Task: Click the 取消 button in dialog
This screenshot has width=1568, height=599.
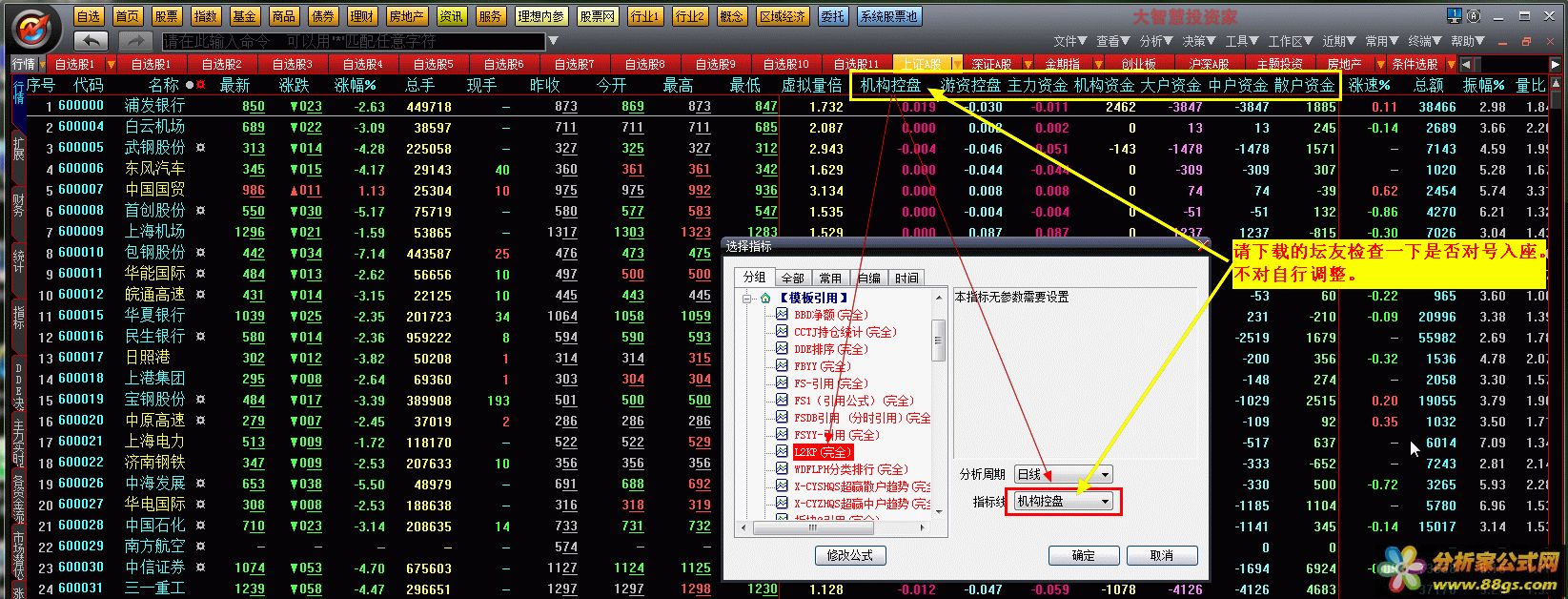Action: point(1162,555)
